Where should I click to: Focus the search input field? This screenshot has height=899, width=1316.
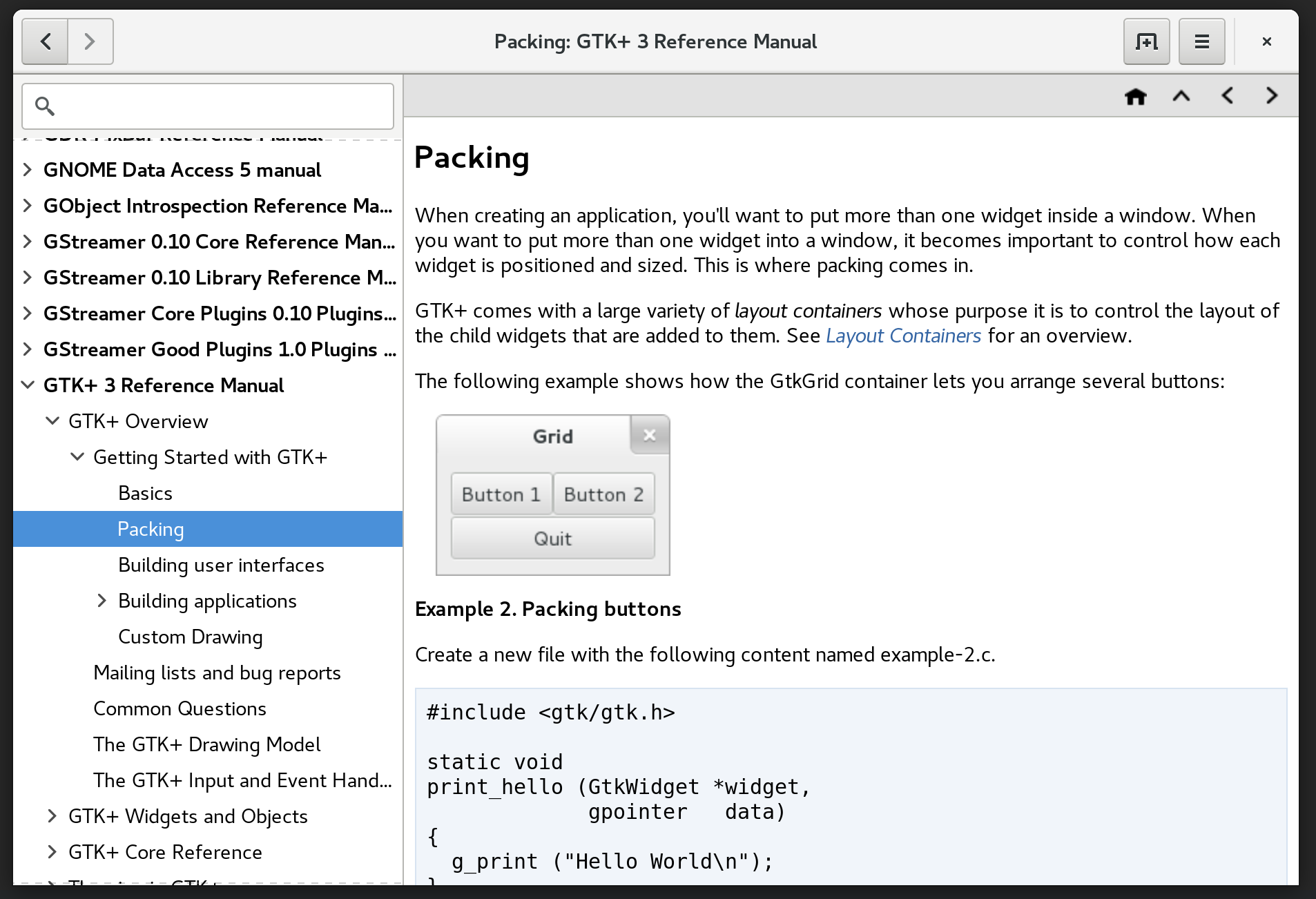coord(208,106)
